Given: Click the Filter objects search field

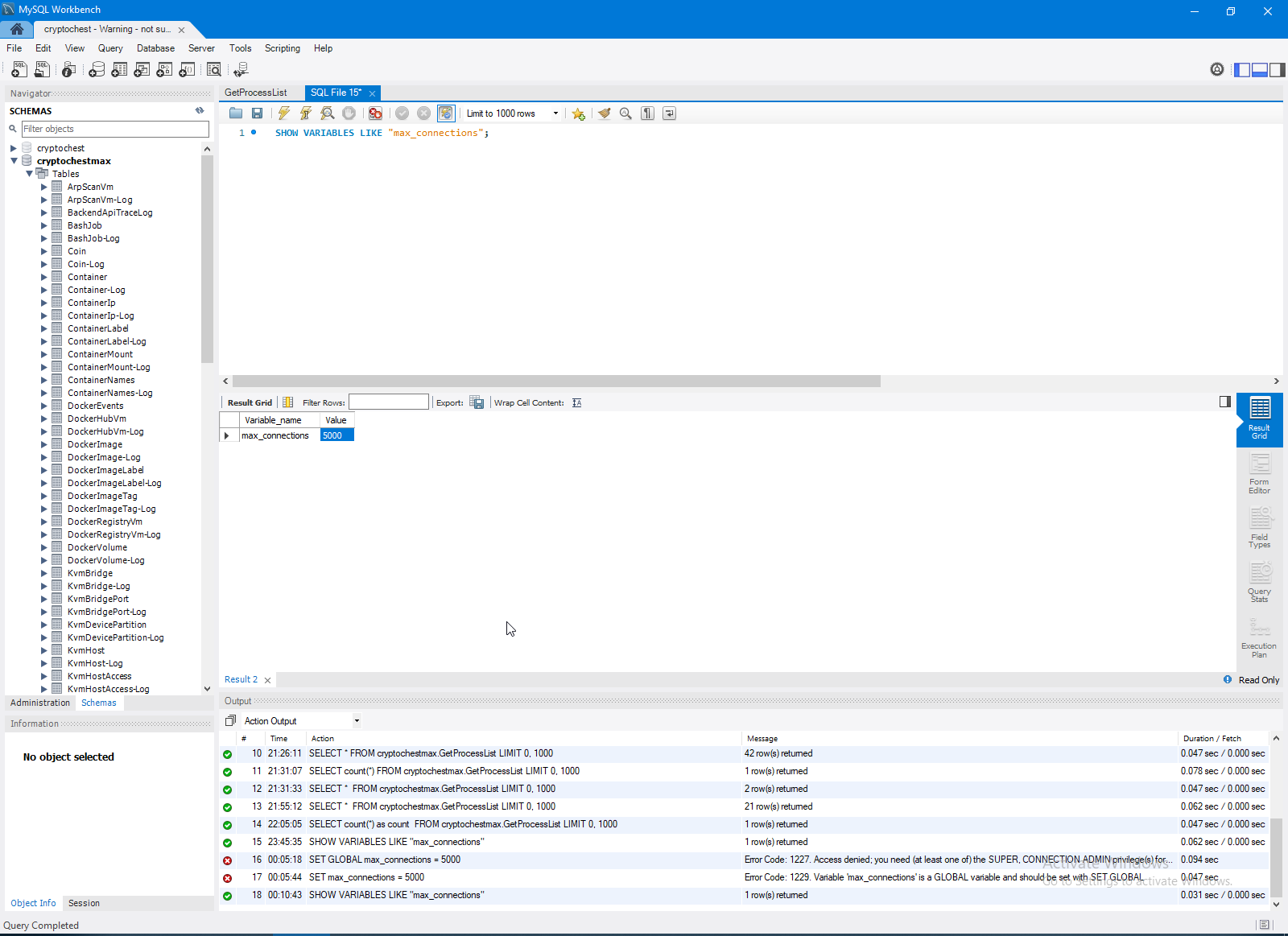Looking at the screenshot, I should 115,129.
